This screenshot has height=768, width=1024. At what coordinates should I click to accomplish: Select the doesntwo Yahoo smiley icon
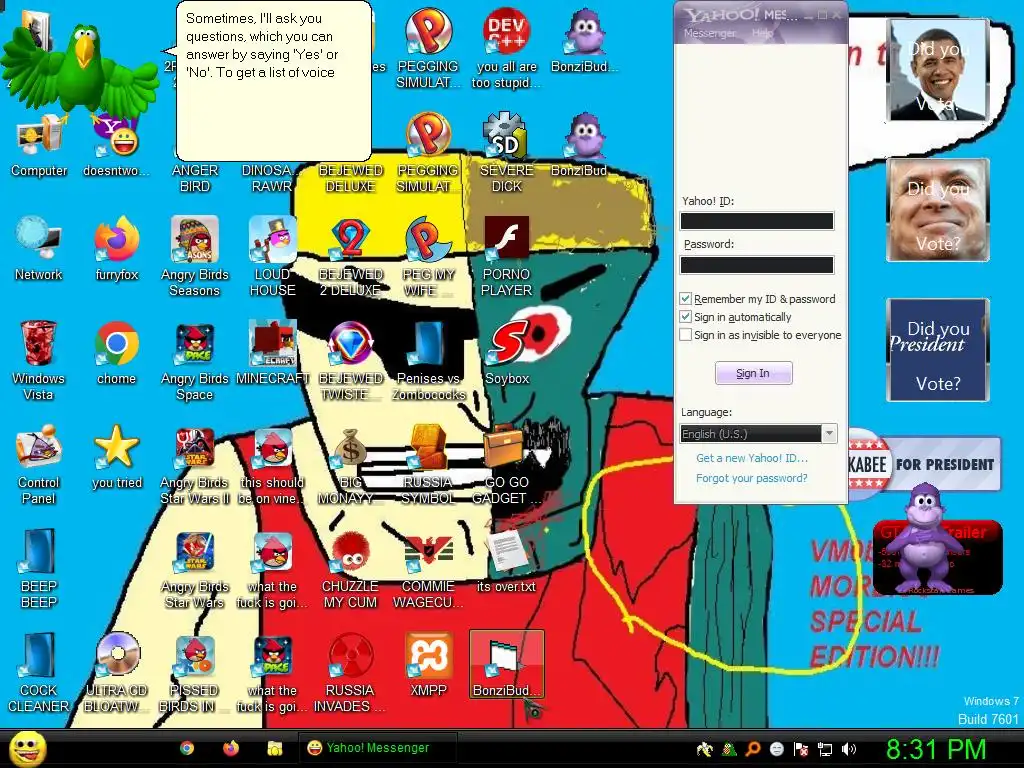click(x=116, y=147)
